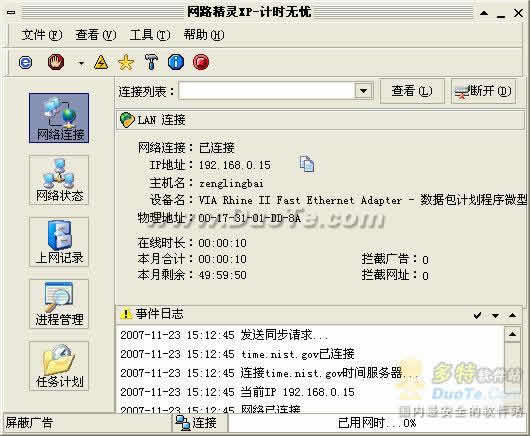Click the title bar roll-up arrow button
This screenshot has height=436, width=530.
click(484, 14)
